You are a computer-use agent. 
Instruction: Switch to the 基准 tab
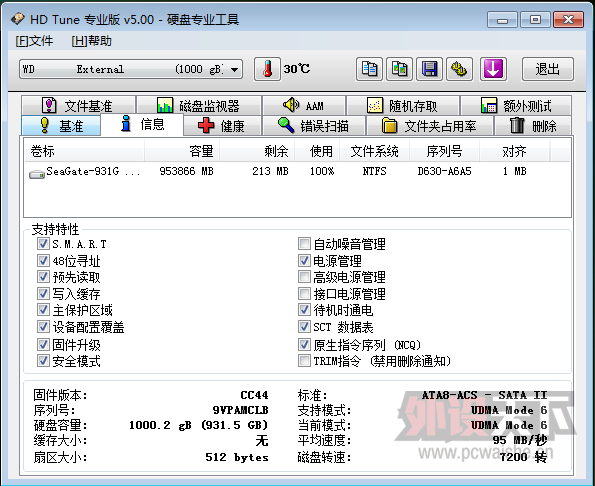coord(61,126)
